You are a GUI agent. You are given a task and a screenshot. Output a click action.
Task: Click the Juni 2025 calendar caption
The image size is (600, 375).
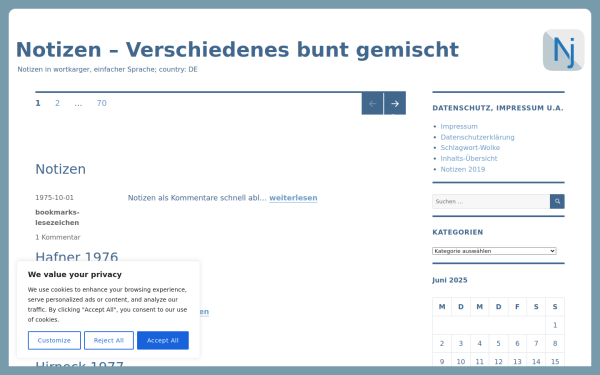pos(450,280)
